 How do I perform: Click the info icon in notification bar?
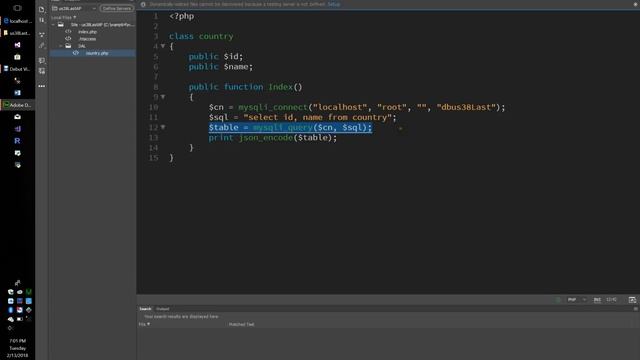coord(143,4)
